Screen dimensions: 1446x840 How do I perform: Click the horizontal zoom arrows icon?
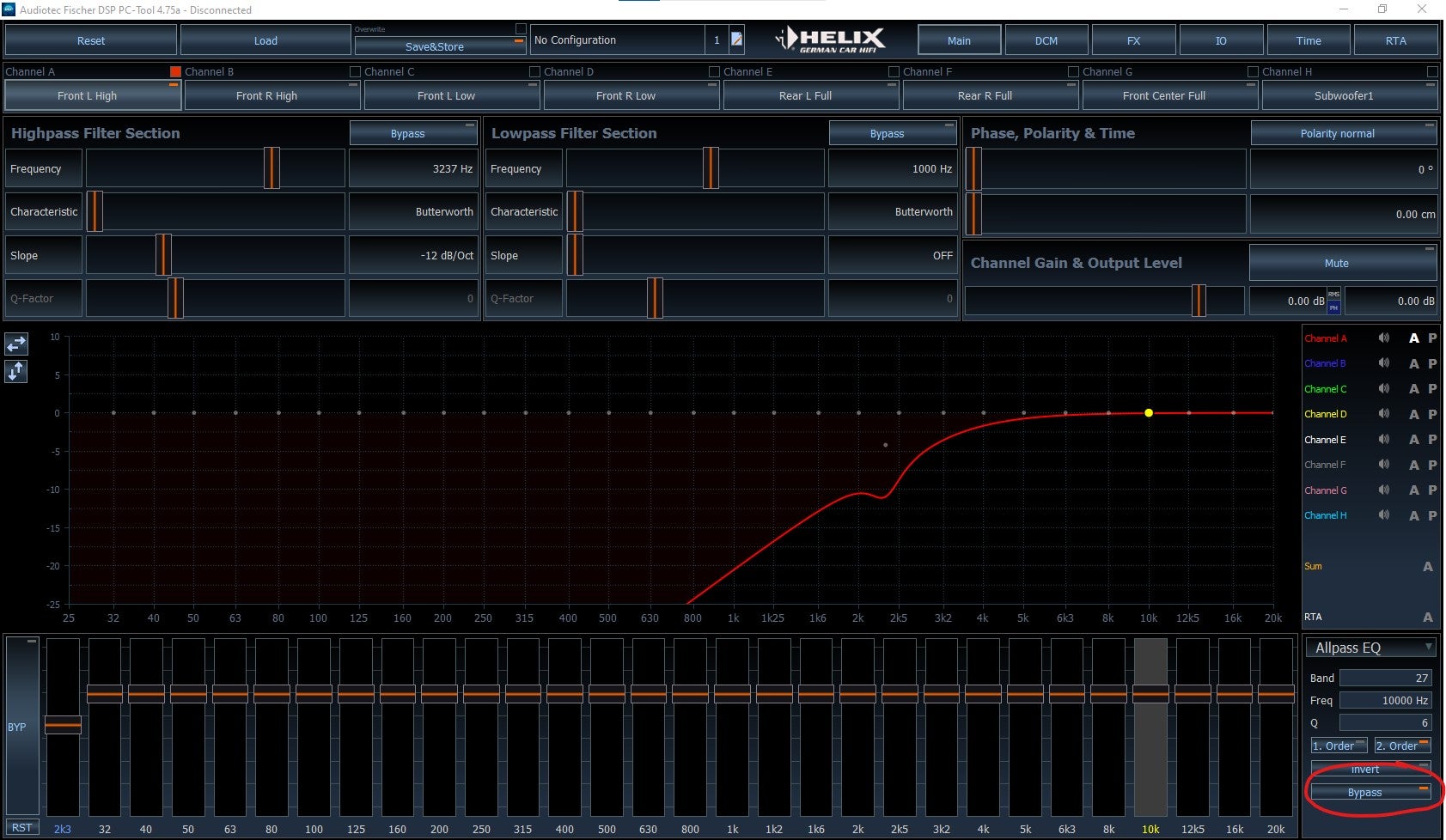click(15, 344)
